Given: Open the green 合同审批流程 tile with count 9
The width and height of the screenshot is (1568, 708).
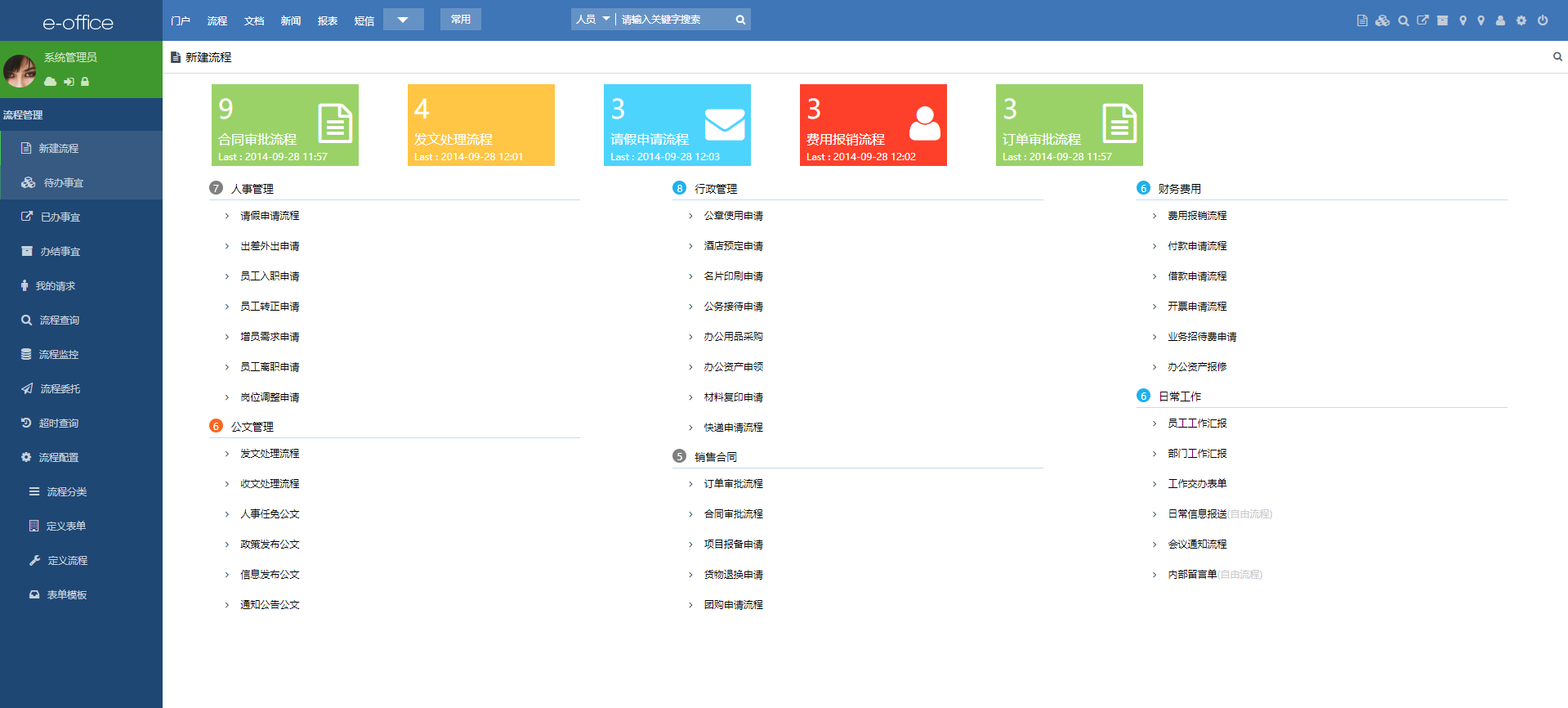Looking at the screenshot, I should [x=285, y=125].
